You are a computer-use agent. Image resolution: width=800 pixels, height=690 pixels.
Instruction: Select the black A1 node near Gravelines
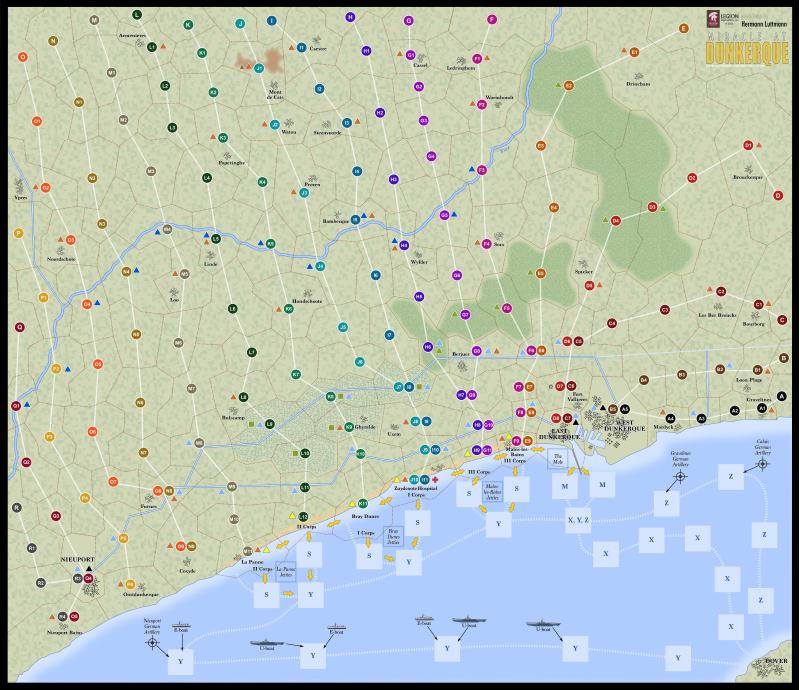[762, 408]
